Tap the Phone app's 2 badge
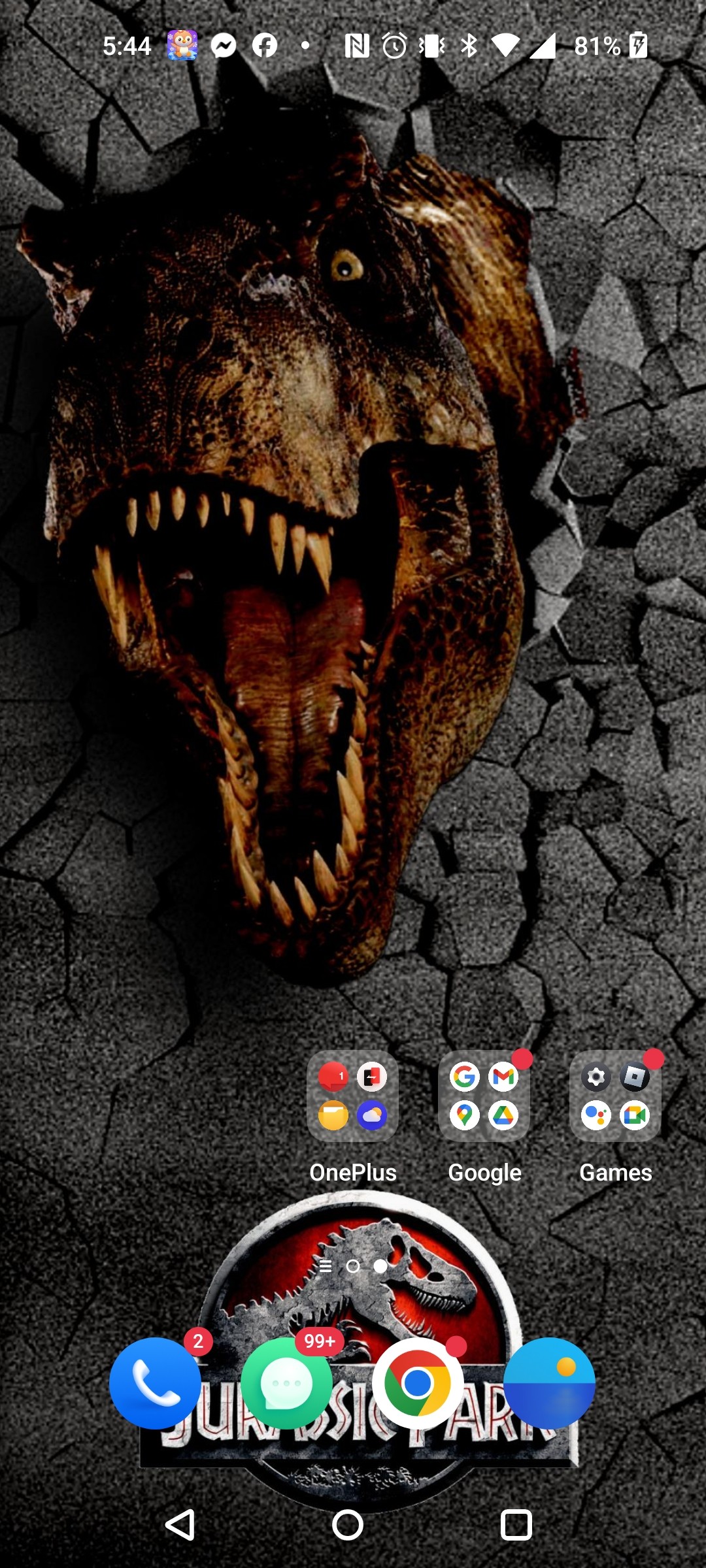 point(198,1341)
